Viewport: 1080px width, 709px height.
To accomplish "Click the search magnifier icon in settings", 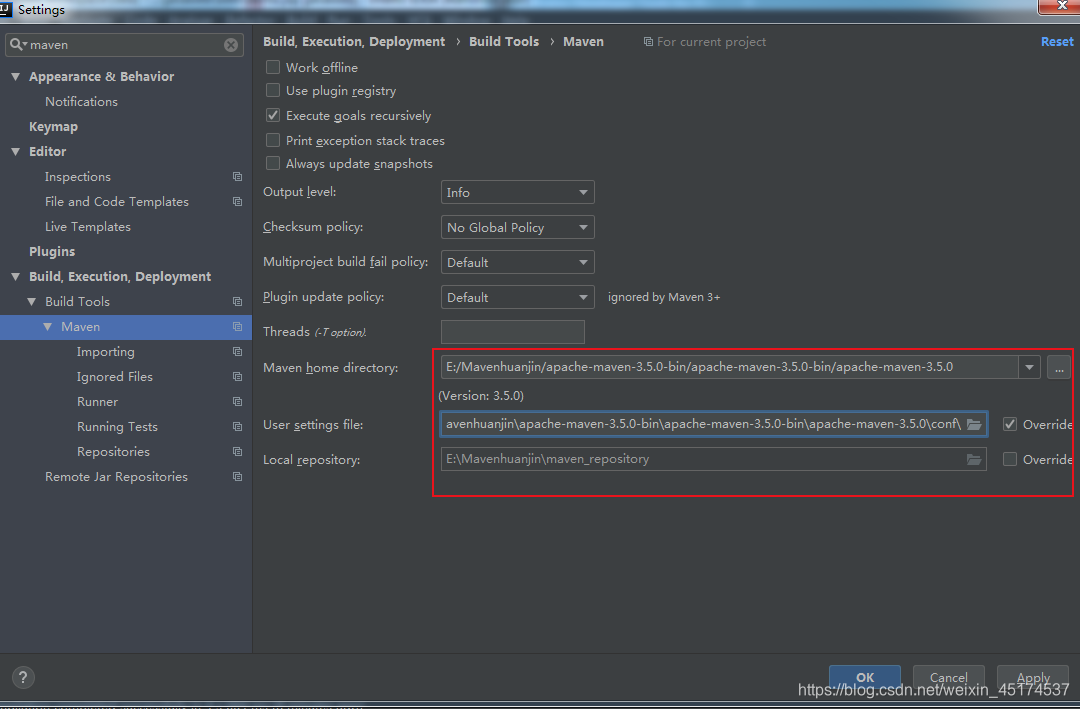I will 17,45.
